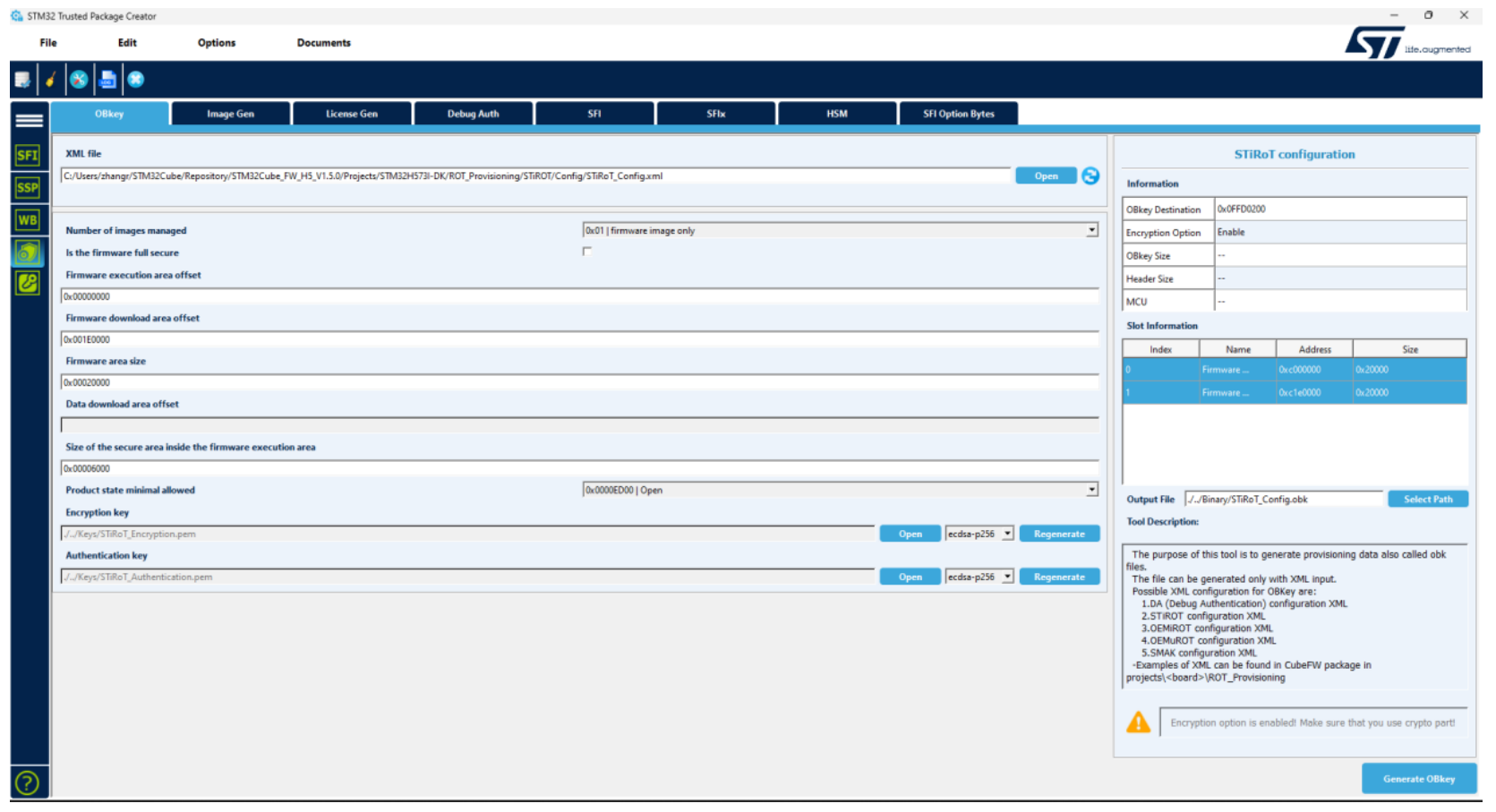Click Firmware execution area offset field
Screen dimensions: 1496x812
click(x=579, y=296)
